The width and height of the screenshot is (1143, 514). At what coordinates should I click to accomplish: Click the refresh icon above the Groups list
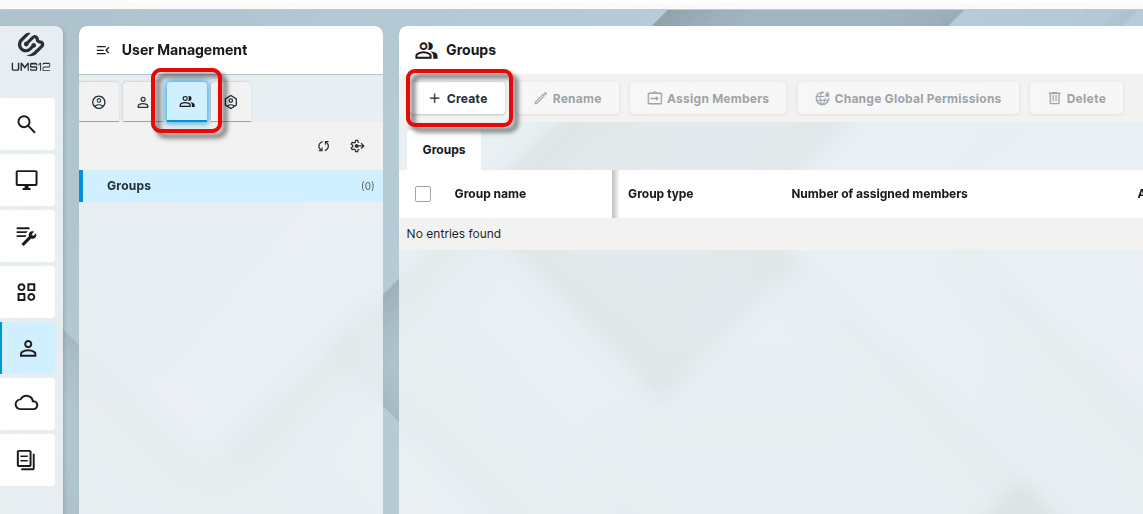tap(324, 147)
